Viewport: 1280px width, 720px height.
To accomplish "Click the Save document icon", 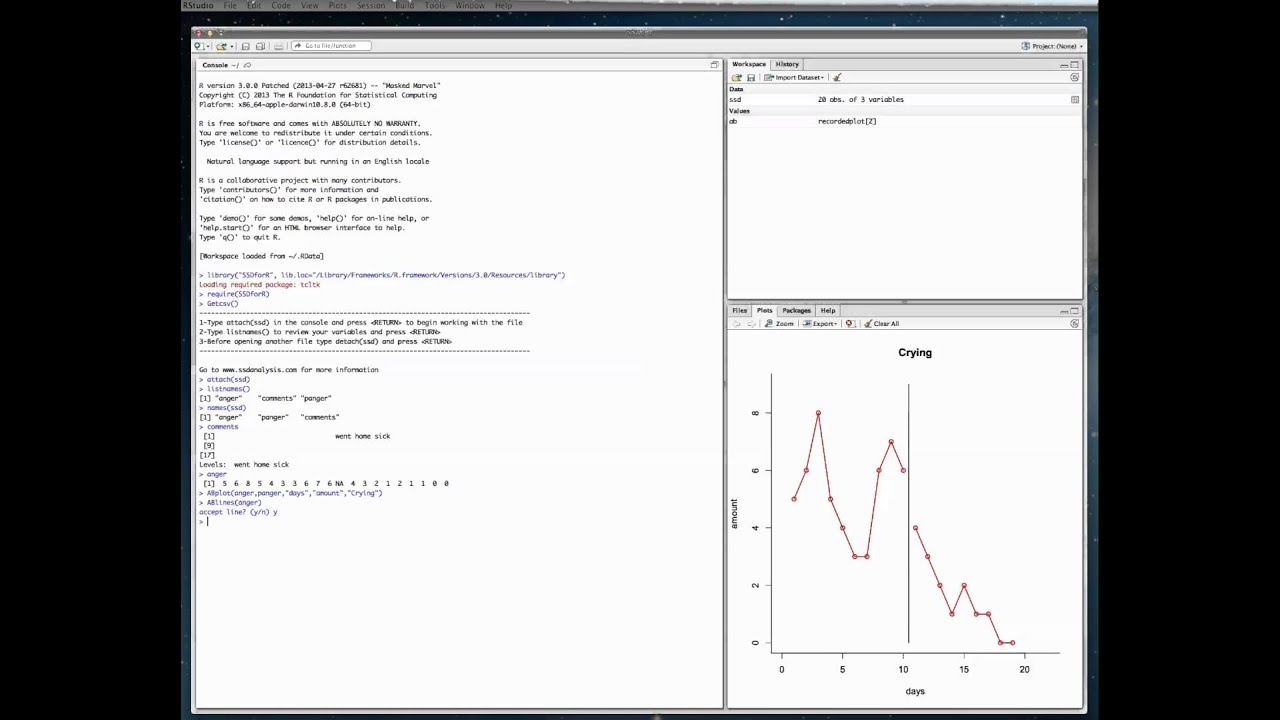I will (245, 46).
